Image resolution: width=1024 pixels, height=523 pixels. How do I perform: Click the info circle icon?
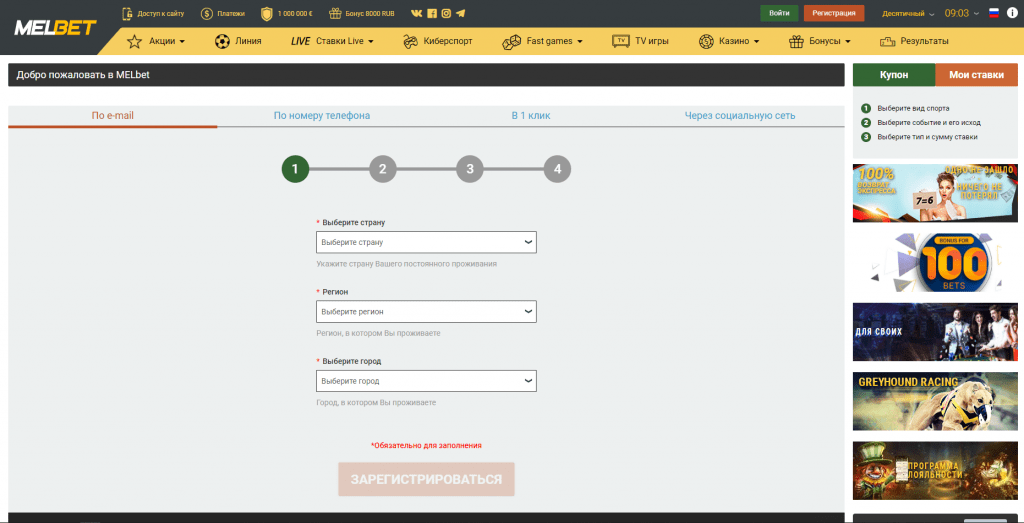[1012, 13]
